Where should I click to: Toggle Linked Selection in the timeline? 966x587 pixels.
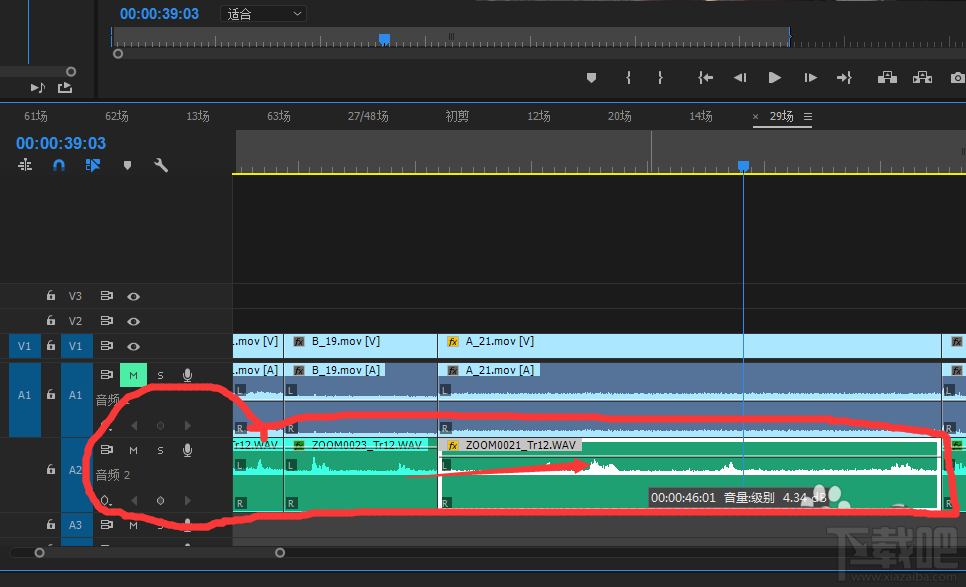coord(93,166)
